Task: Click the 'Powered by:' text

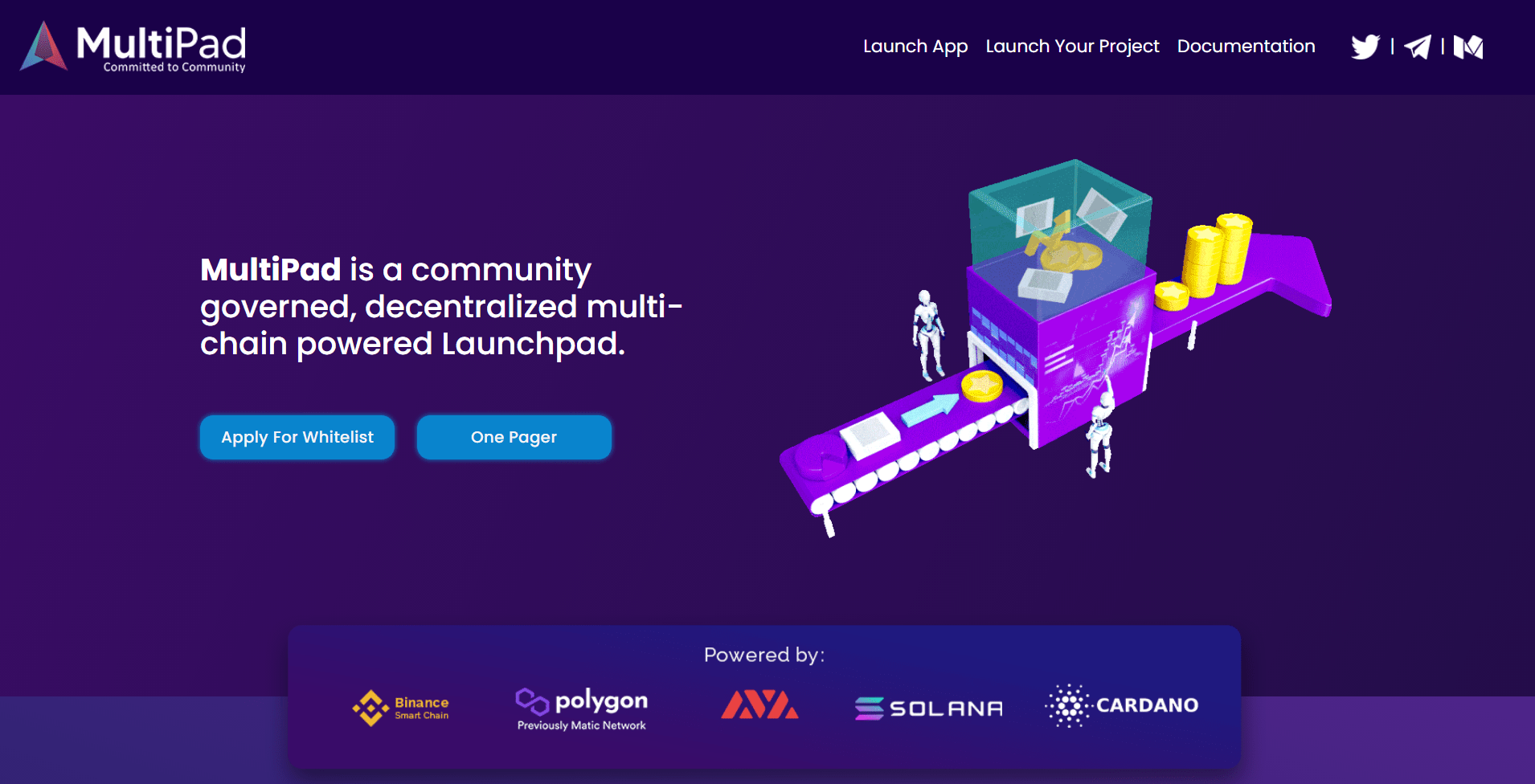Action: tap(764, 655)
